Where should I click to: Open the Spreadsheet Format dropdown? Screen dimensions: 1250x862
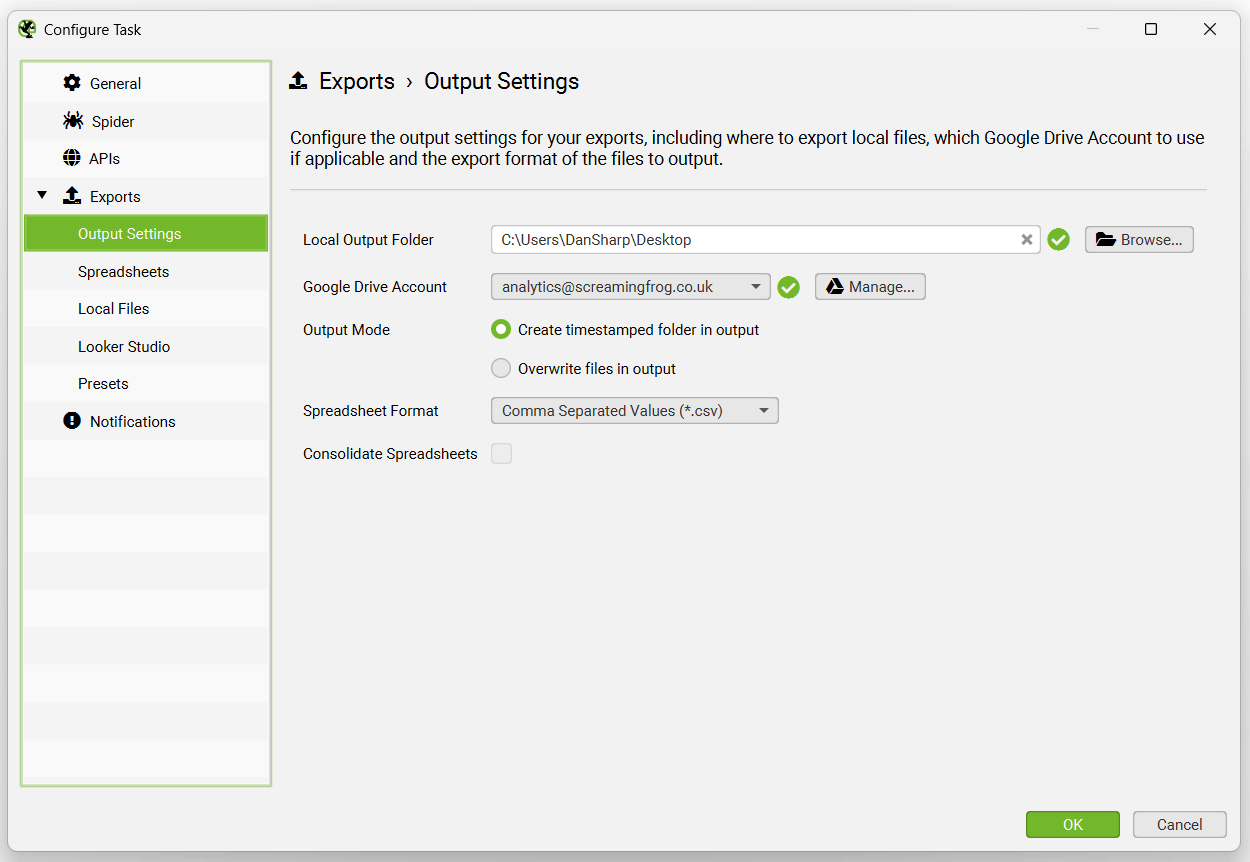point(634,410)
